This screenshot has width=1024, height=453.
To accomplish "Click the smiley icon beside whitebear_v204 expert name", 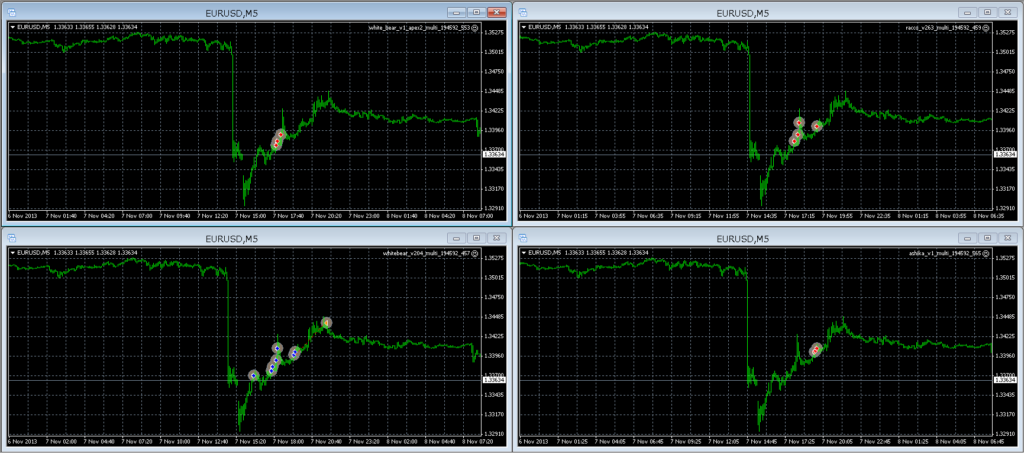I will pyautogui.click(x=476, y=253).
